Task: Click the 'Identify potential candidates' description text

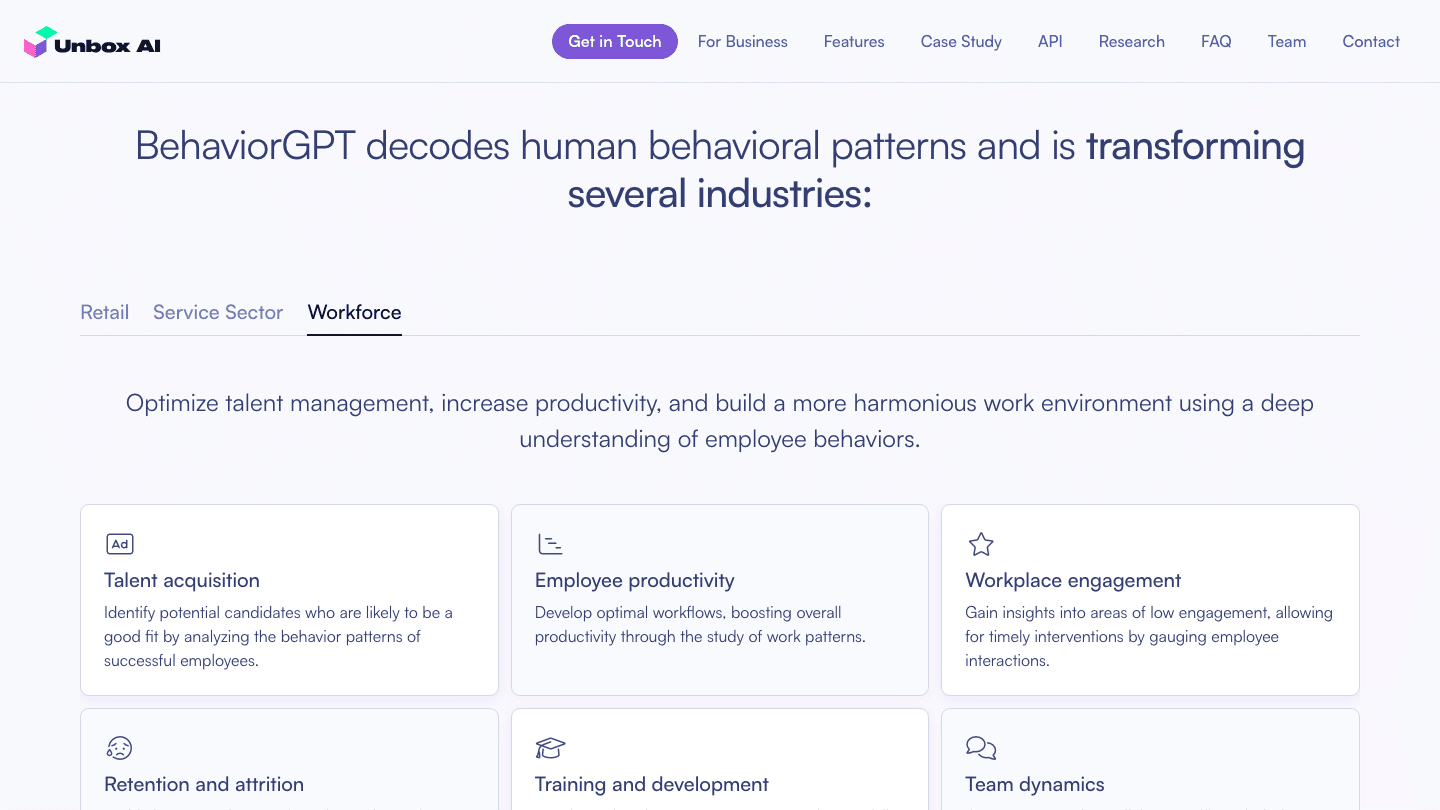Action: (x=279, y=636)
